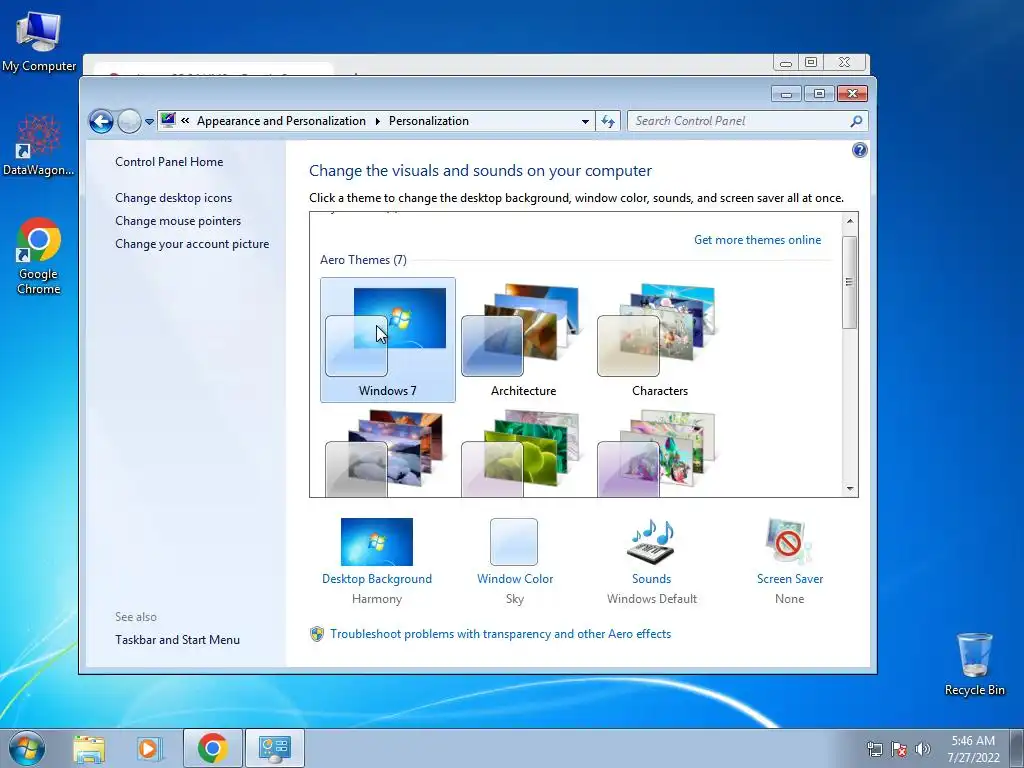The image size is (1024, 768).
Task: Open the Sounds keyboard icon
Action: click(x=652, y=542)
